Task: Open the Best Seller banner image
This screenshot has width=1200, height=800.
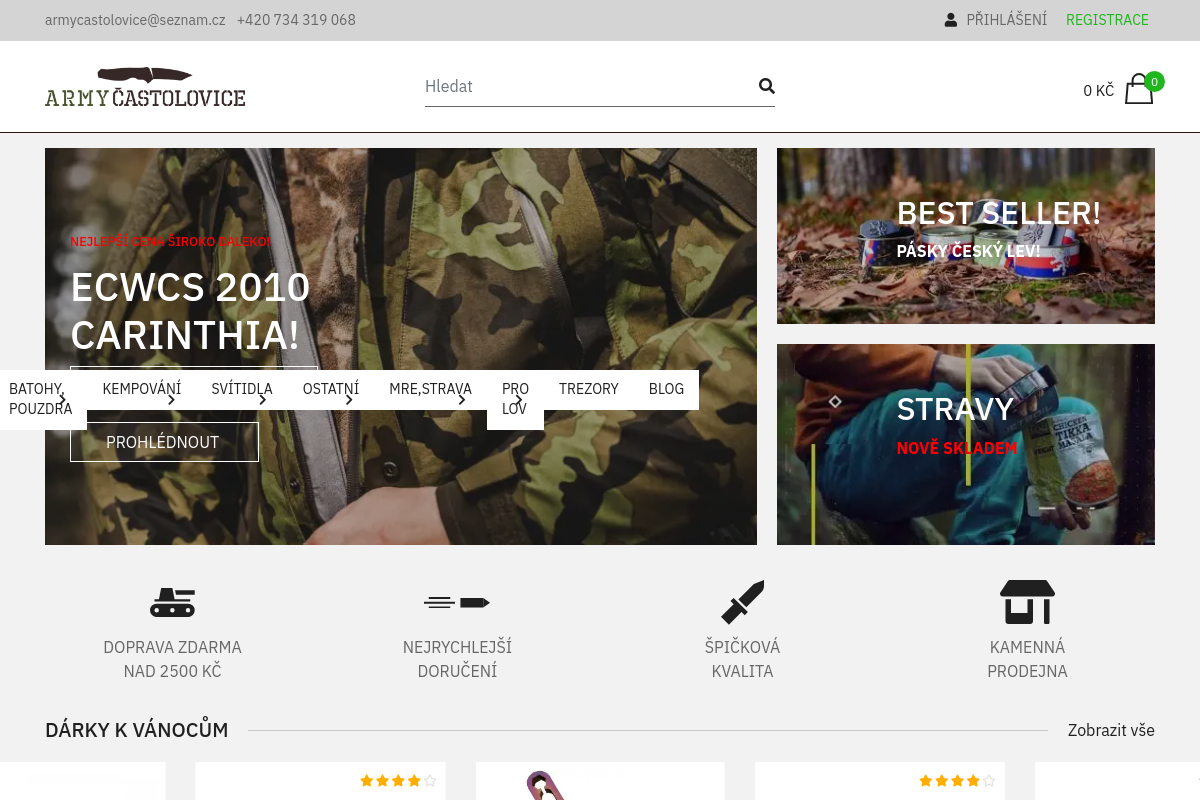Action: 965,236
